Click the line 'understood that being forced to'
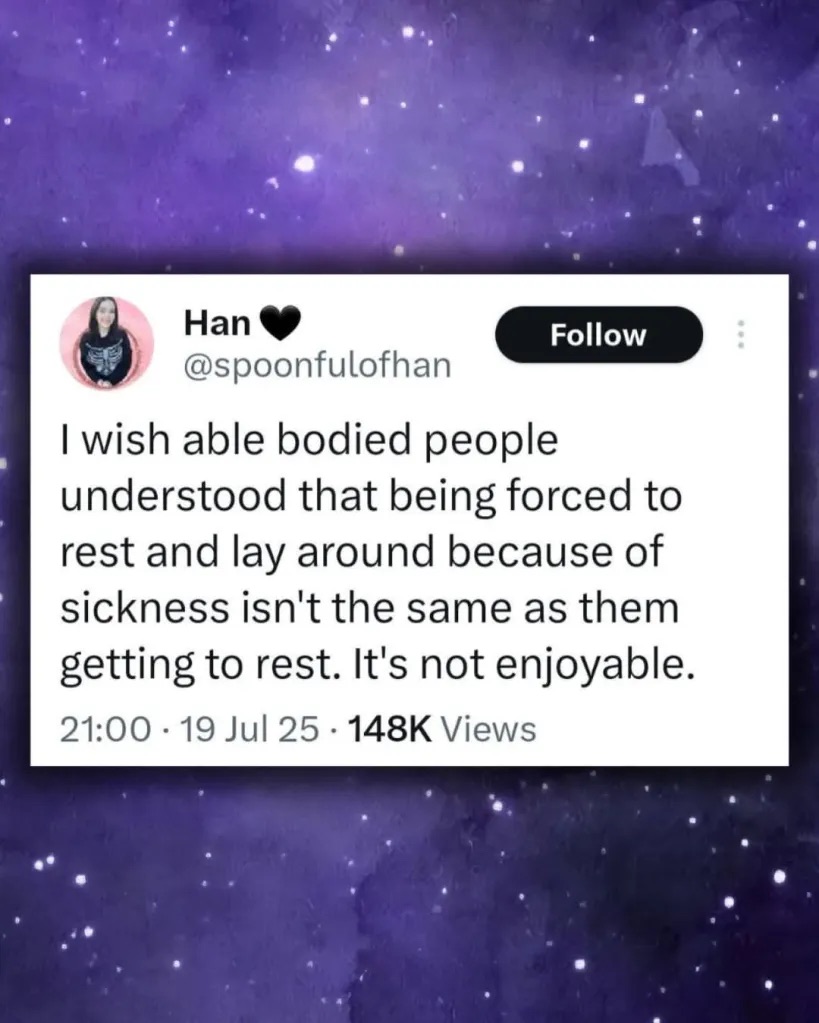The image size is (819, 1023). pos(371,497)
